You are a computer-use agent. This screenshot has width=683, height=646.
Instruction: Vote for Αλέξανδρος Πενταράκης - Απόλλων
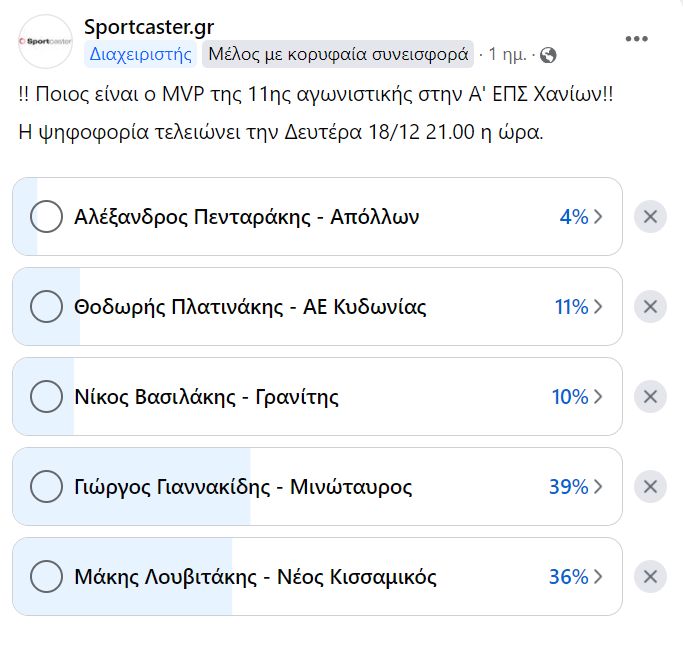click(x=47, y=217)
